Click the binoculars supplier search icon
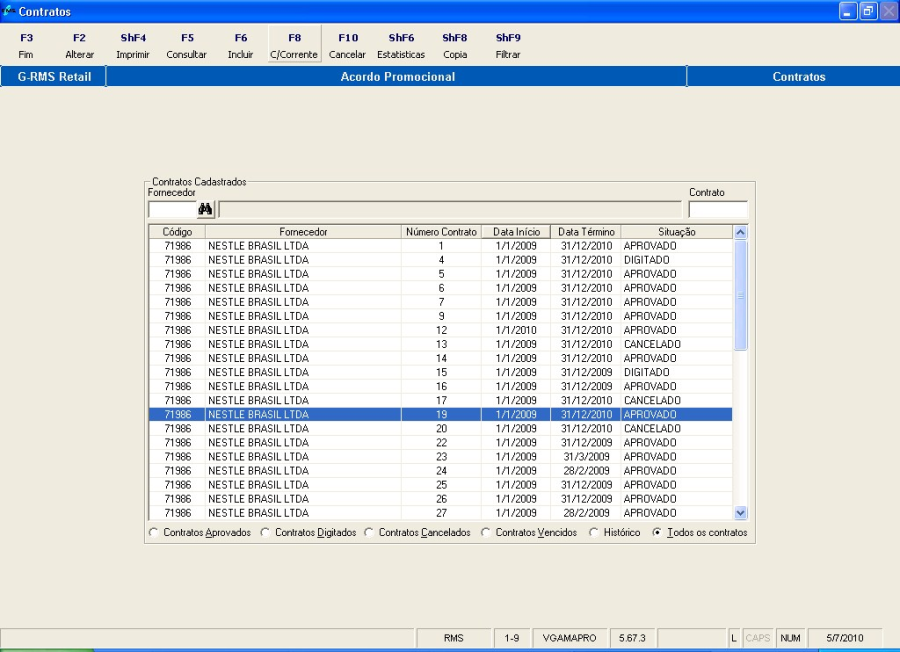The width and height of the screenshot is (900, 652). click(x=206, y=209)
